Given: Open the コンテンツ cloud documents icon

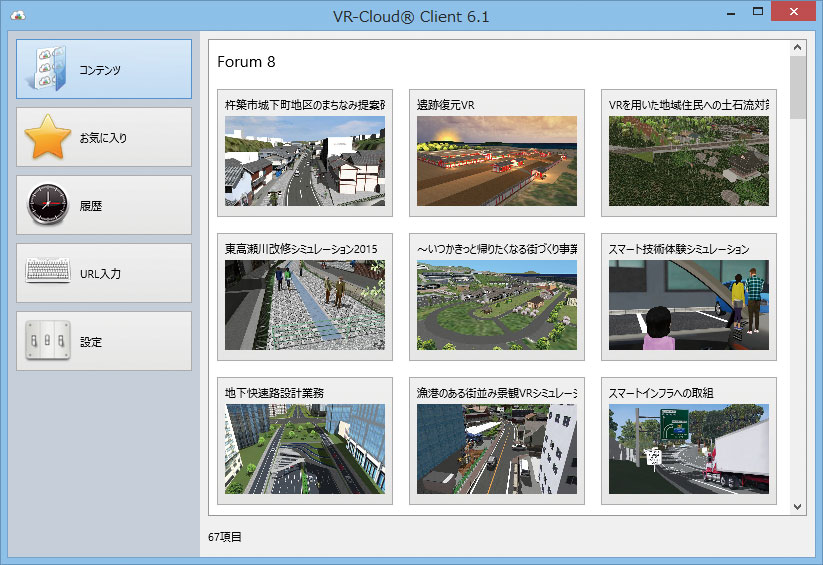Looking at the screenshot, I should click(48, 69).
